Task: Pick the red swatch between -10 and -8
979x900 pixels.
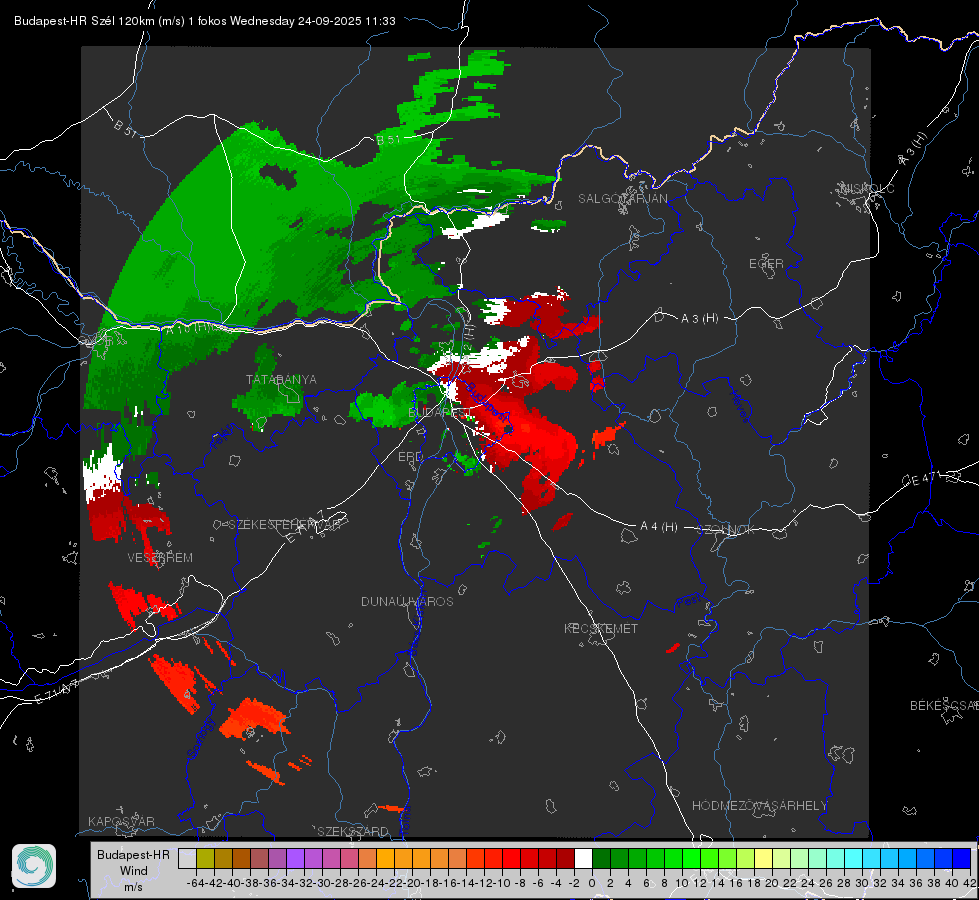Action: pos(511,858)
